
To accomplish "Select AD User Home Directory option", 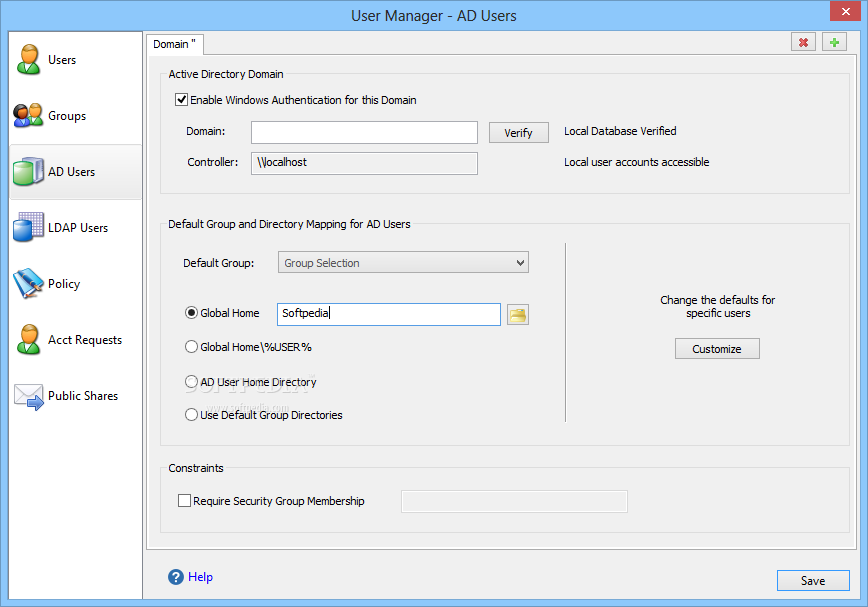I will 191,382.
